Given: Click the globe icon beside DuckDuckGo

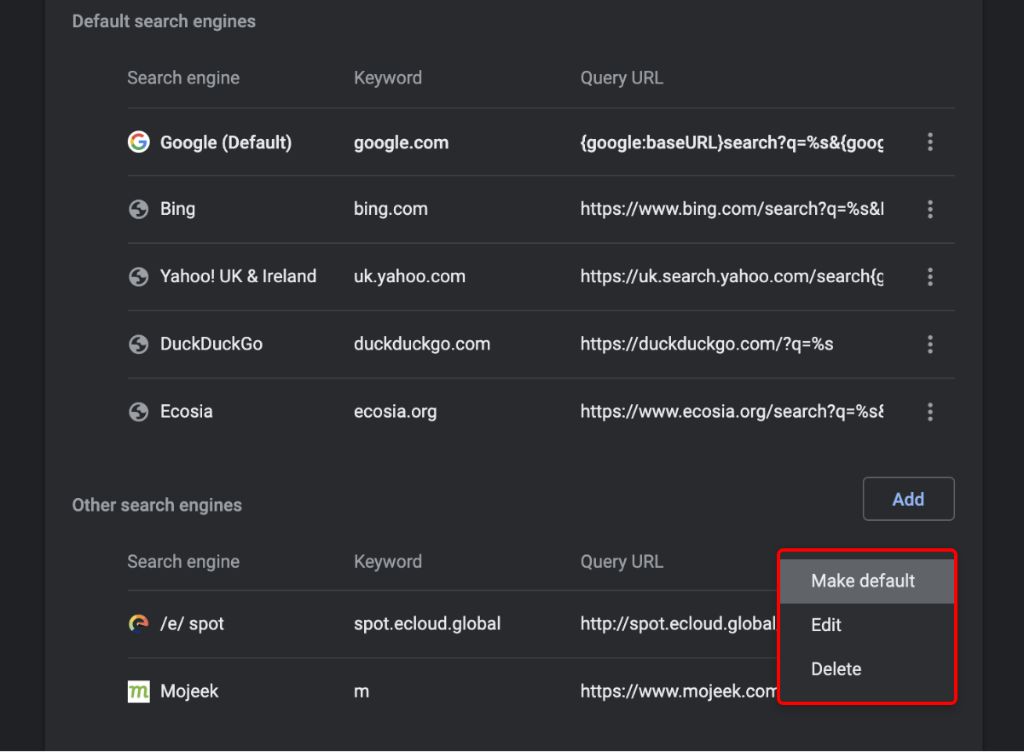Looking at the screenshot, I should click(x=138, y=344).
